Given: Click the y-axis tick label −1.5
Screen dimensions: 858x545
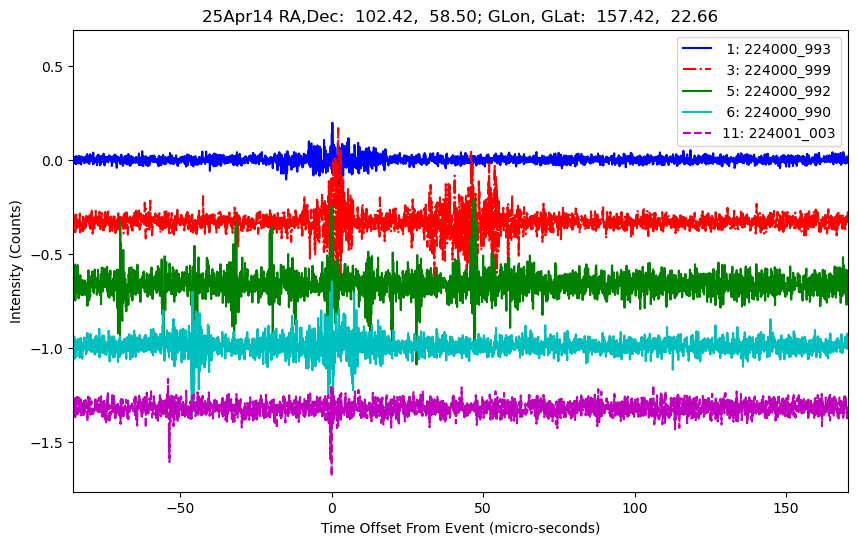Looking at the screenshot, I should click(x=48, y=443).
